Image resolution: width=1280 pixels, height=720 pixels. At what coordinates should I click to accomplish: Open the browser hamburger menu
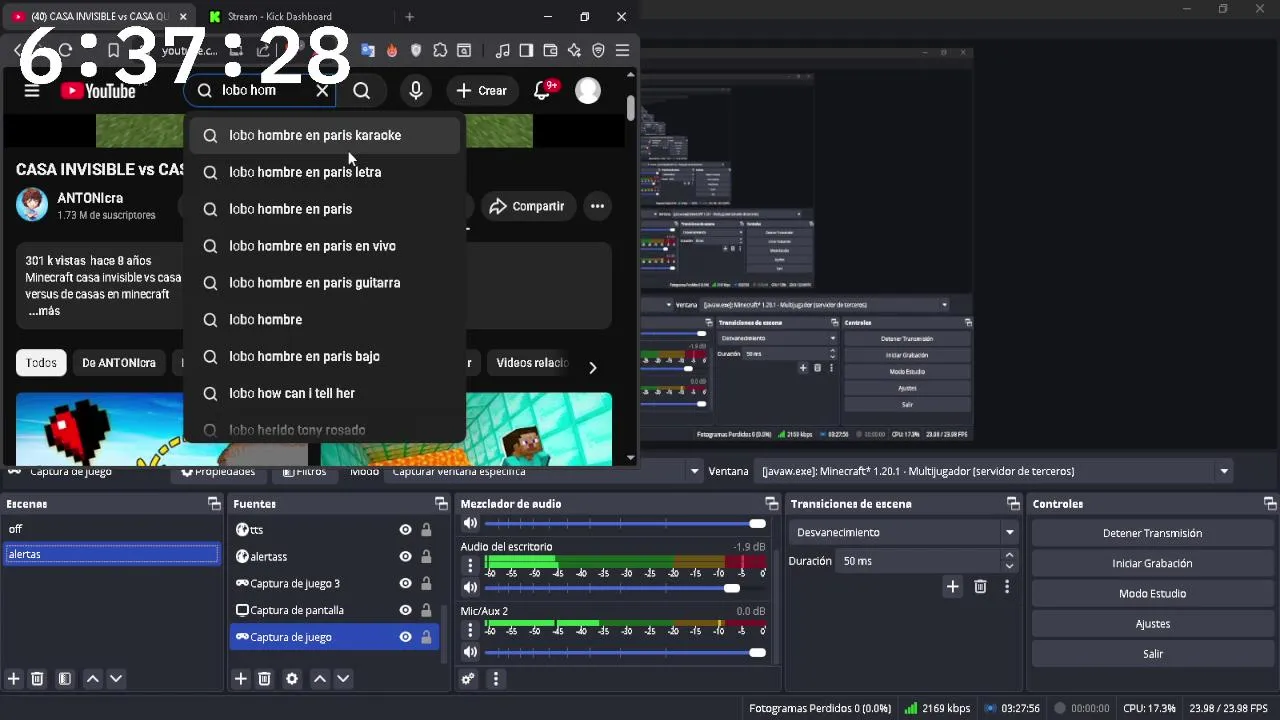point(622,50)
